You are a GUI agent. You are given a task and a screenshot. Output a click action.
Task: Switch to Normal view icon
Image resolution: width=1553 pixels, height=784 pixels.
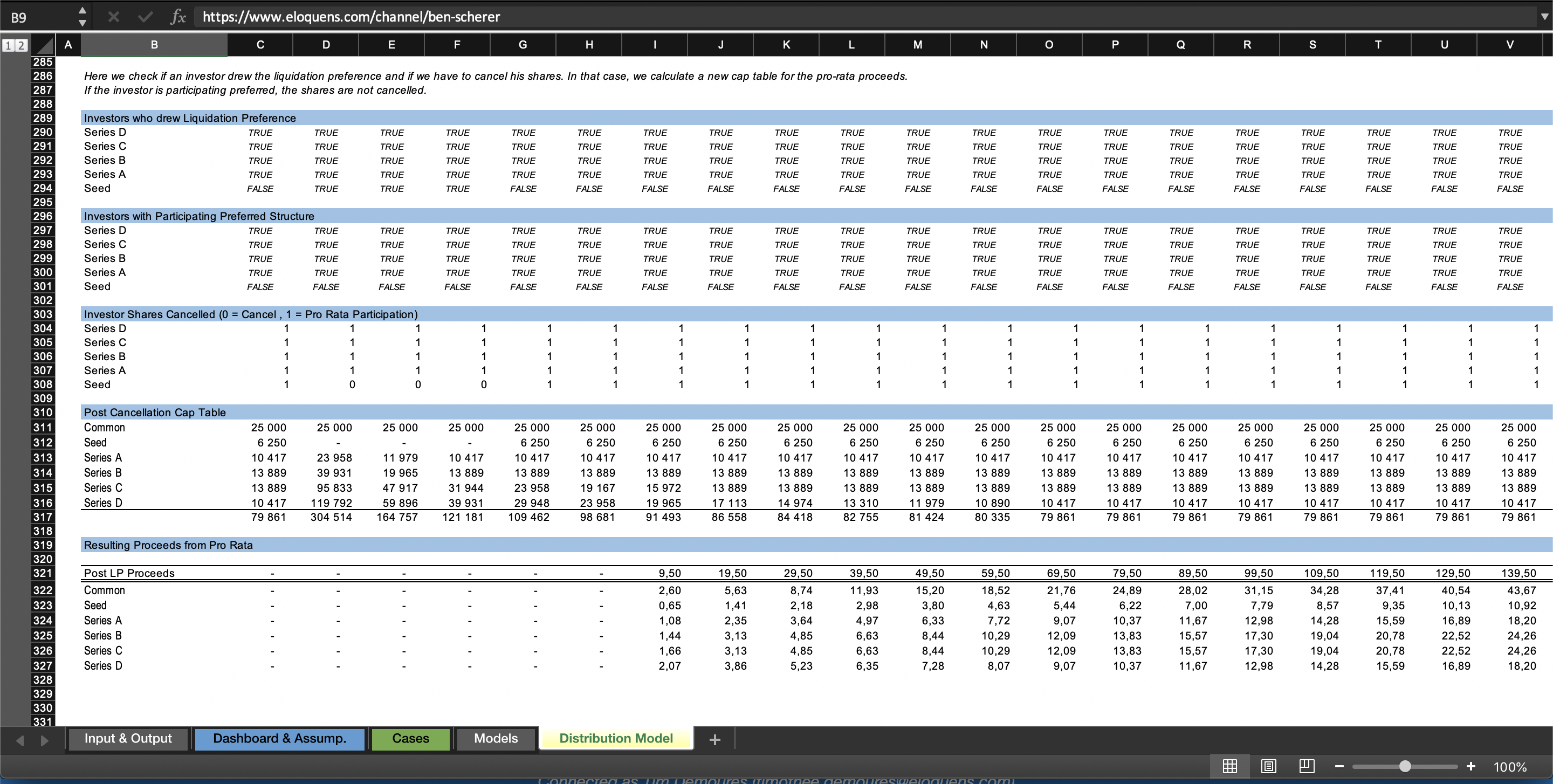1230,766
